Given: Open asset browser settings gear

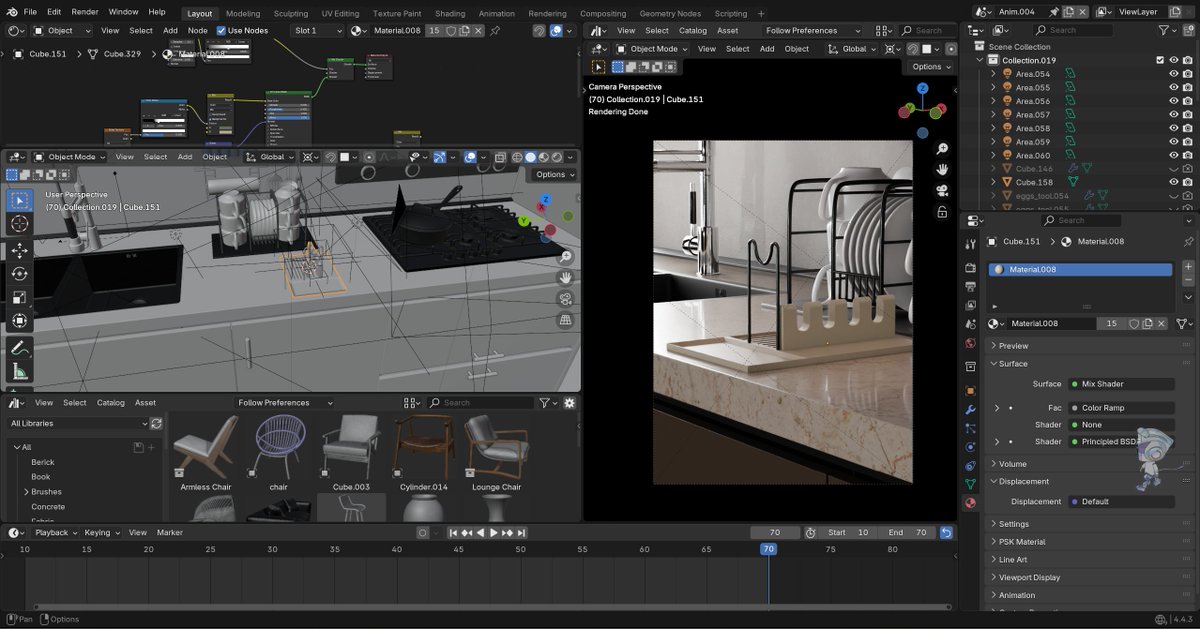Looking at the screenshot, I should point(570,403).
